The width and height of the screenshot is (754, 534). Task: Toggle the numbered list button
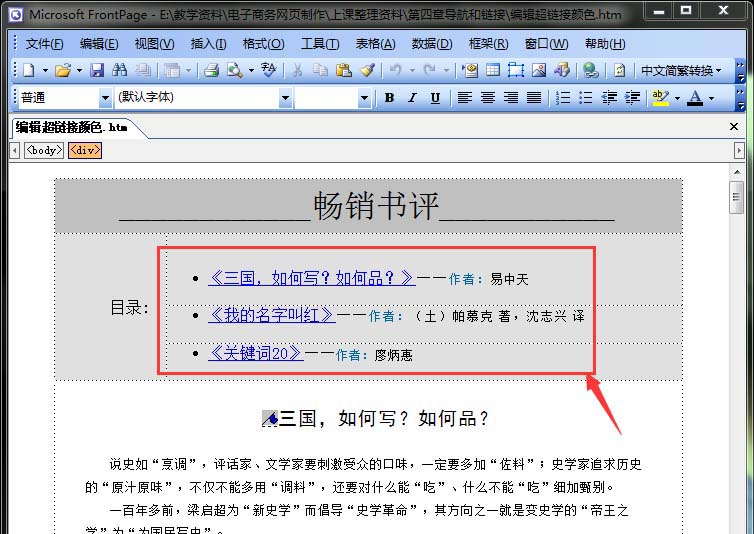(x=563, y=98)
